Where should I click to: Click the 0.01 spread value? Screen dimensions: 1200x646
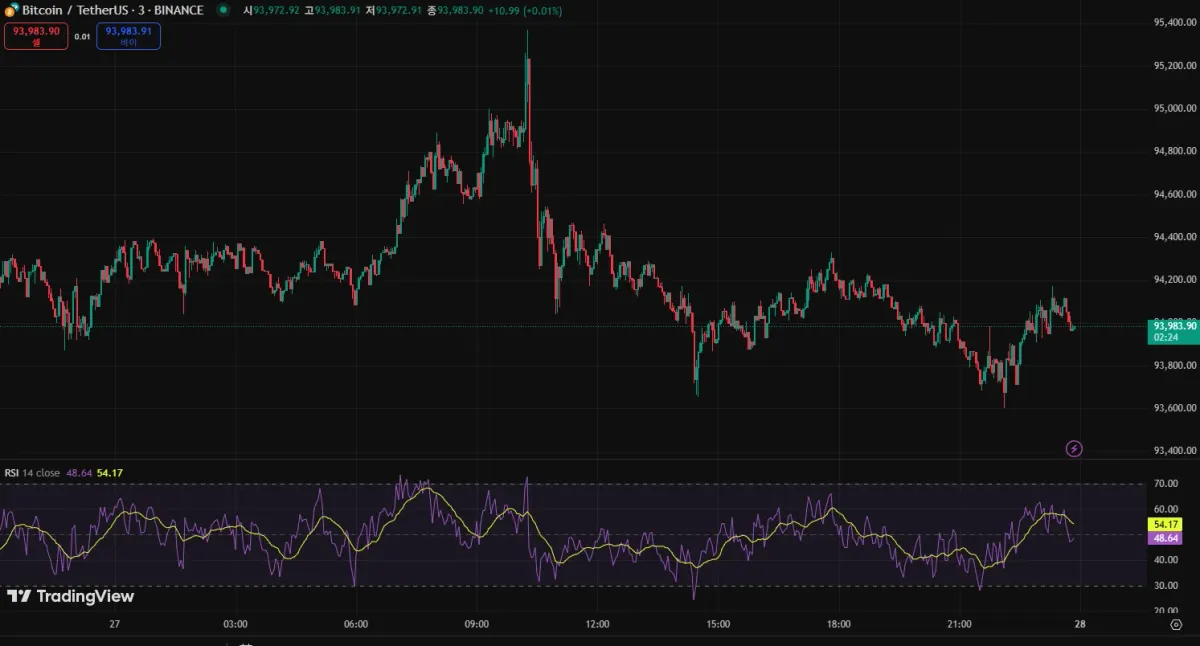tap(82, 37)
